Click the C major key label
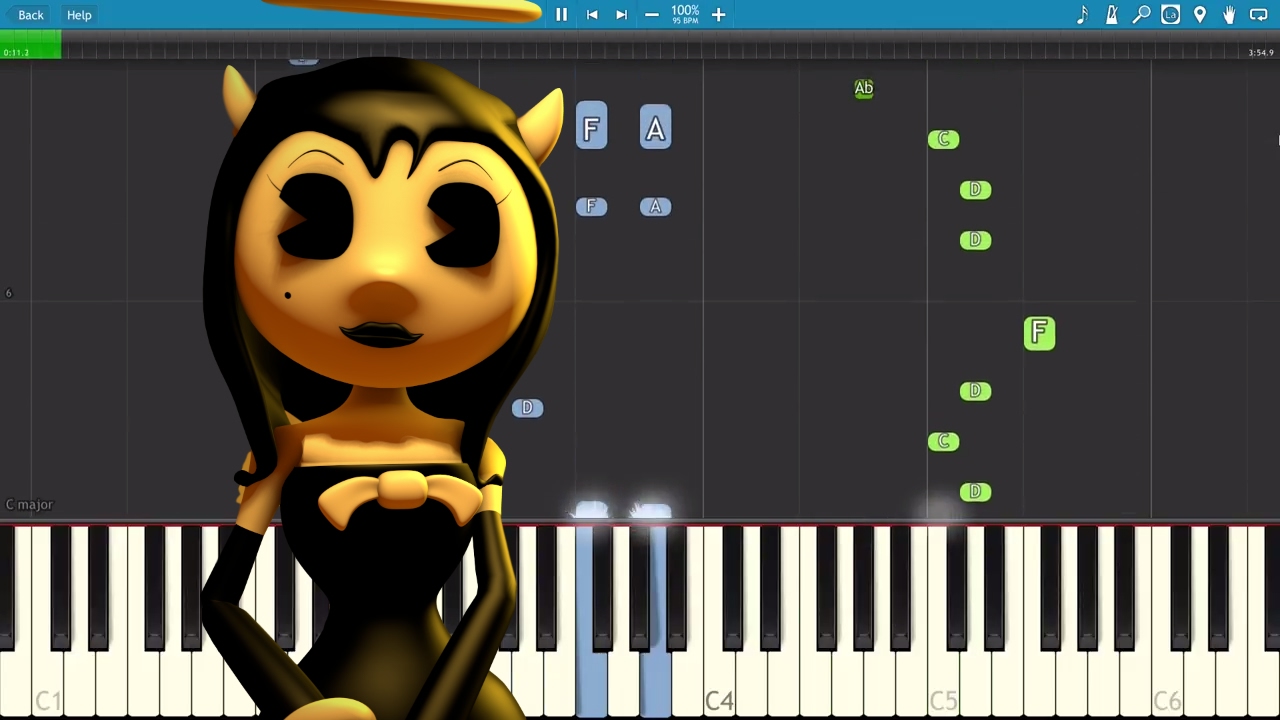The height and width of the screenshot is (720, 1280). [x=29, y=505]
